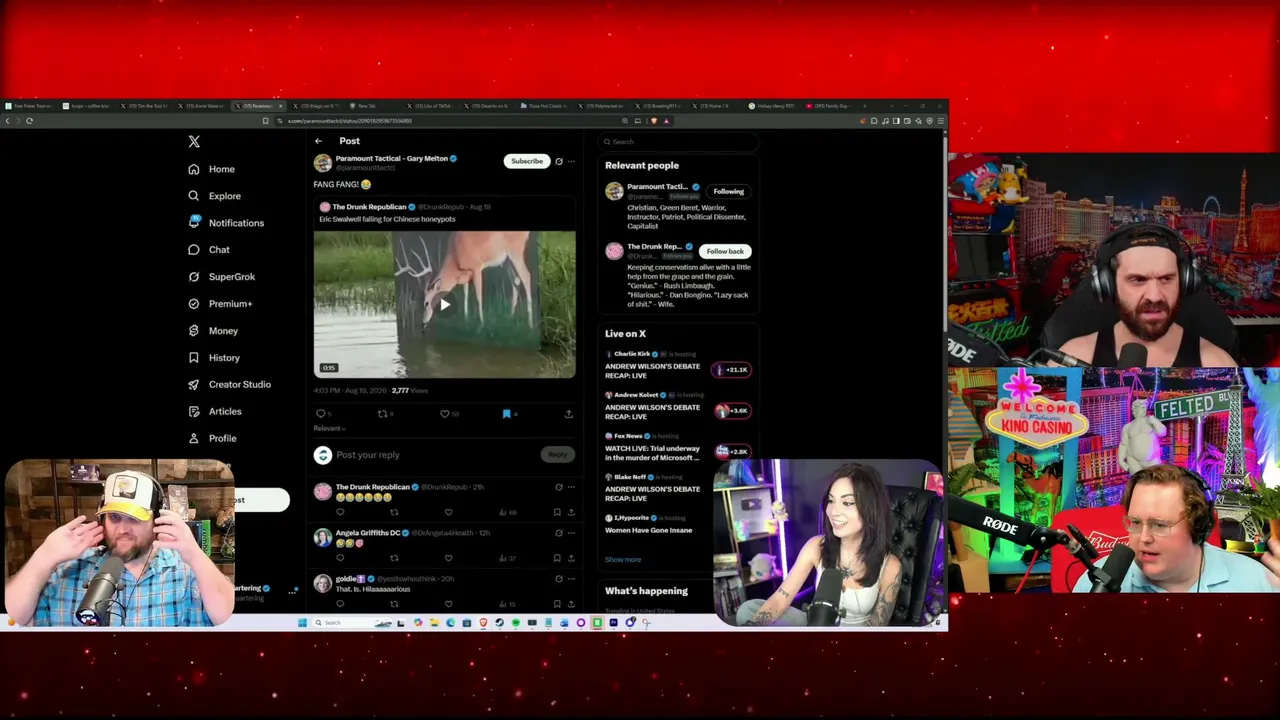Bookmark Angela Griffiths DC's reply
Image resolution: width=1280 pixels, height=720 pixels.
click(x=557, y=558)
